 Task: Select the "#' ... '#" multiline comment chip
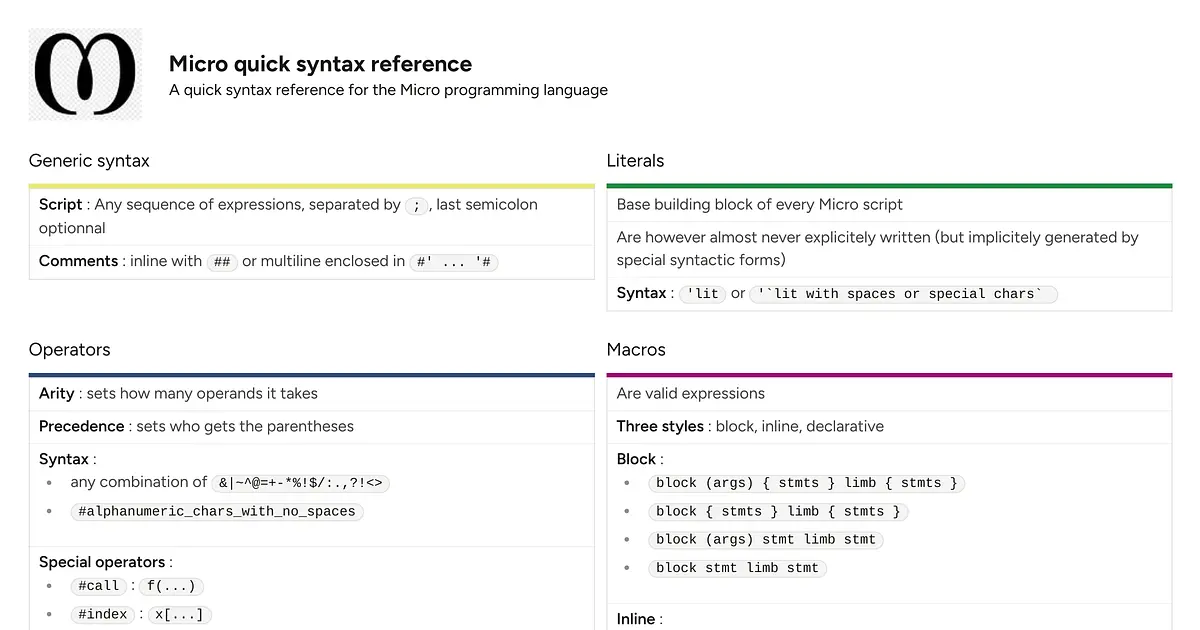tap(453, 262)
